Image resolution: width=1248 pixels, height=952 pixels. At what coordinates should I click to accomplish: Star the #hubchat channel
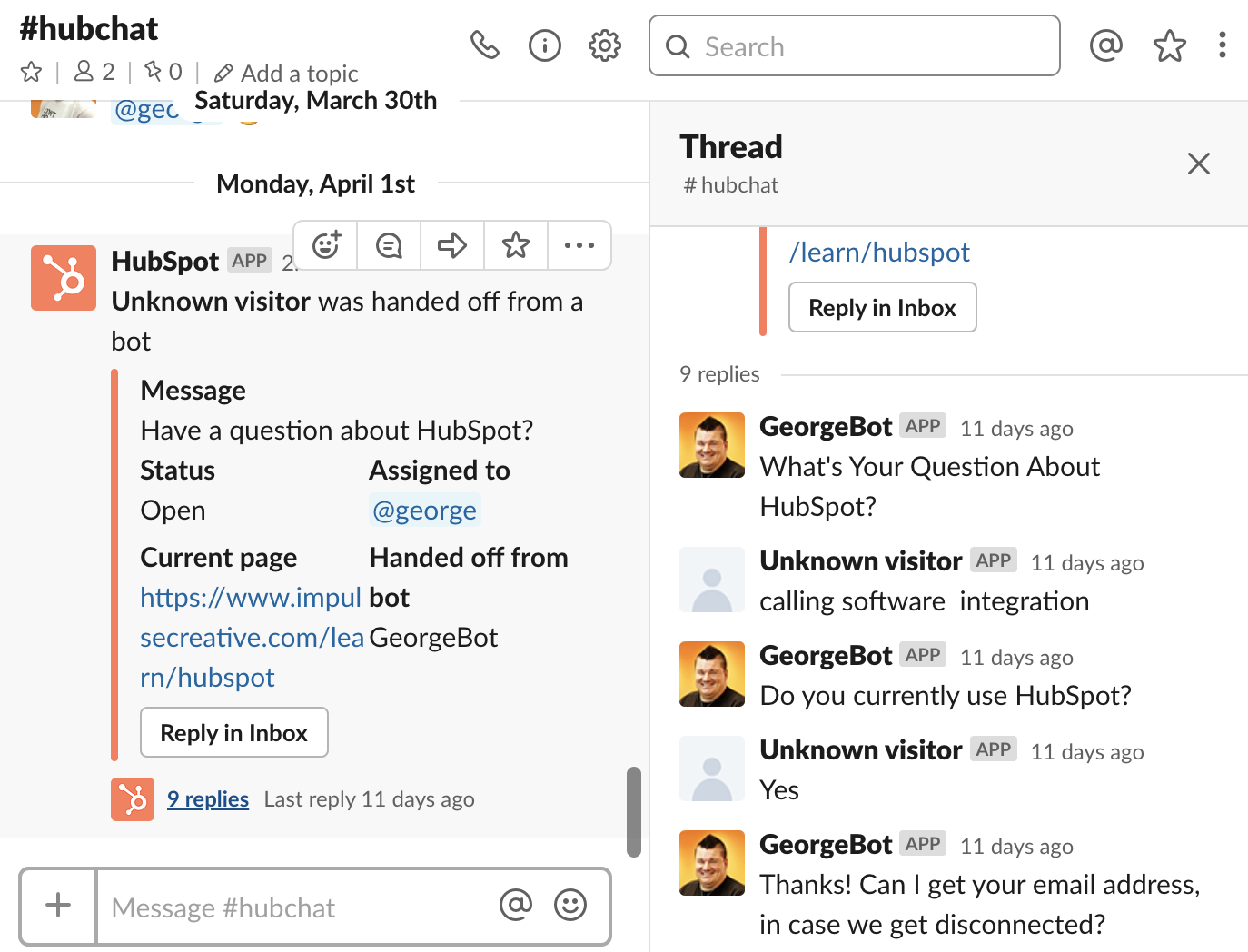32,72
